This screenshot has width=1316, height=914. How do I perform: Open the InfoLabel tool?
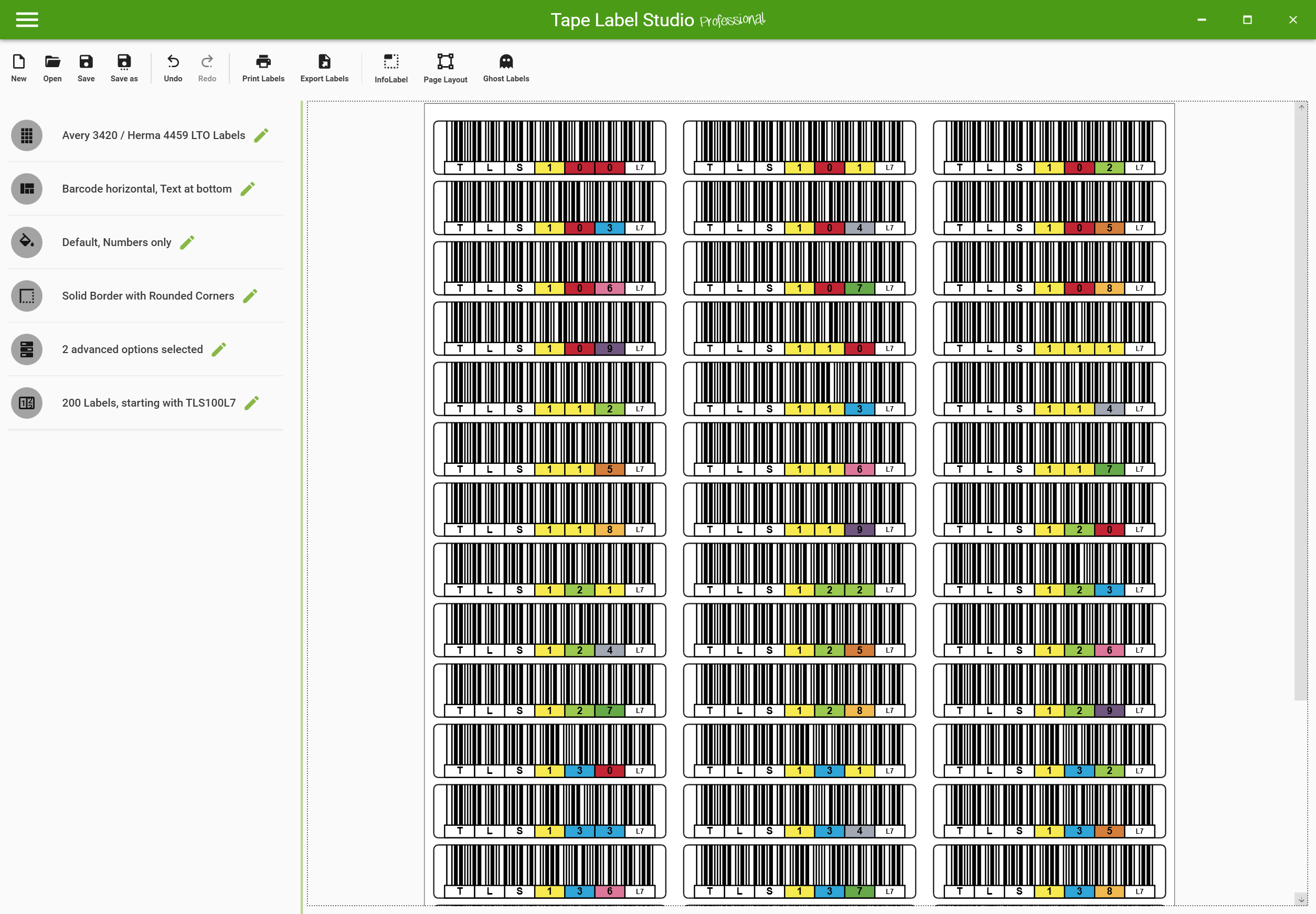391,69
